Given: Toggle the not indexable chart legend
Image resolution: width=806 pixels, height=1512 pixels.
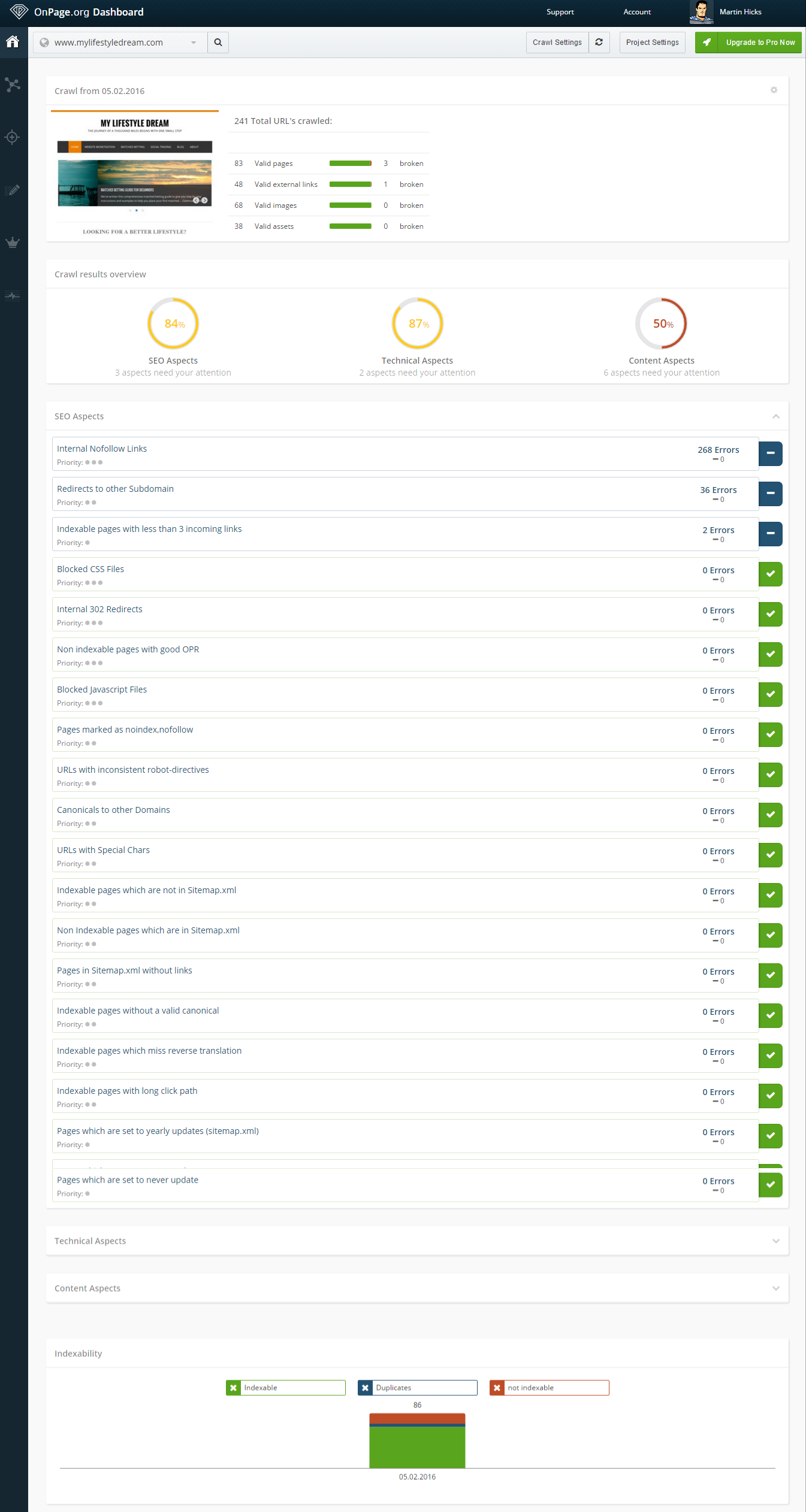Looking at the screenshot, I should 550,1387.
